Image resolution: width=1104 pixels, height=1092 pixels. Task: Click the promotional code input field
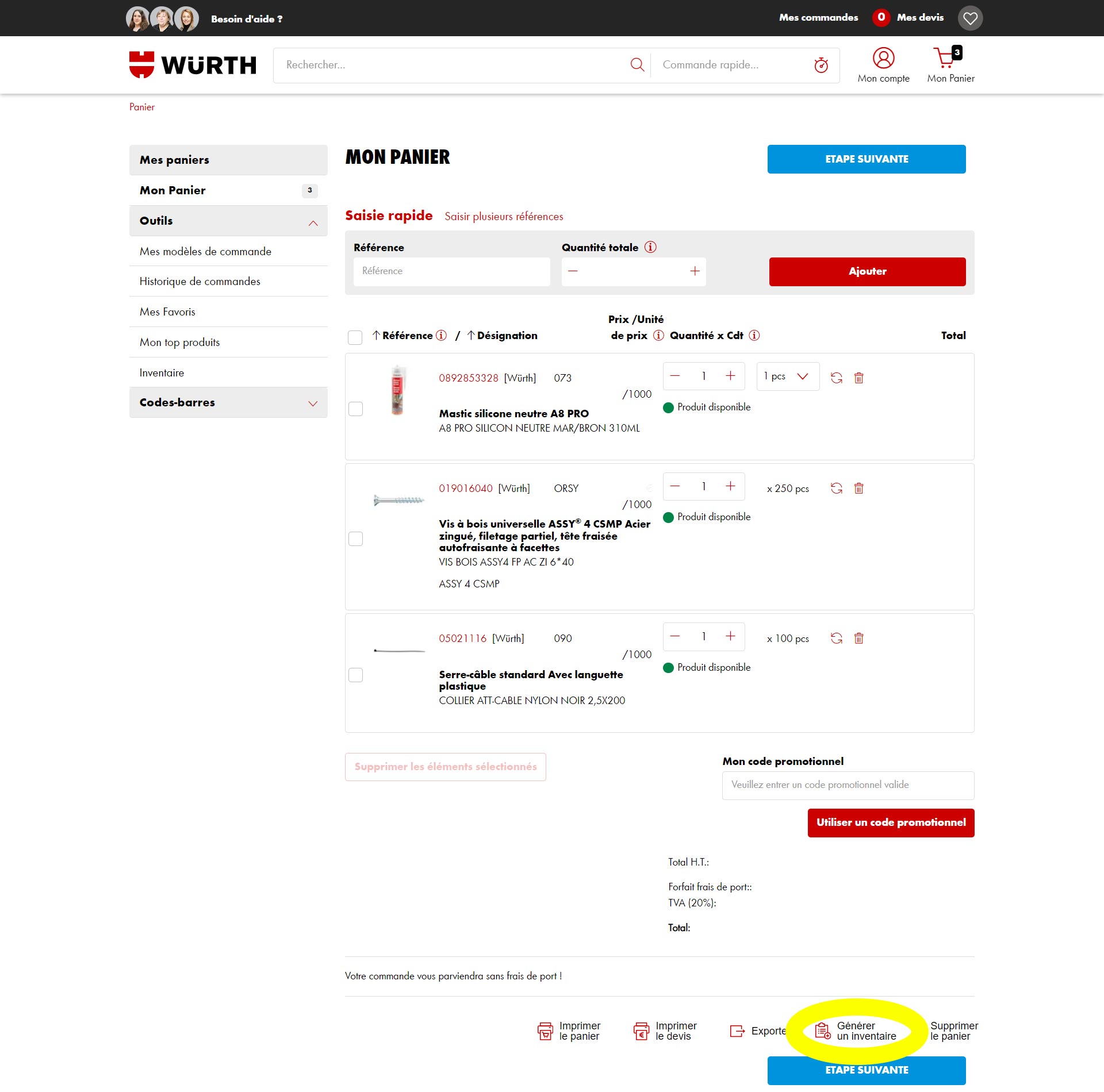point(848,785)
